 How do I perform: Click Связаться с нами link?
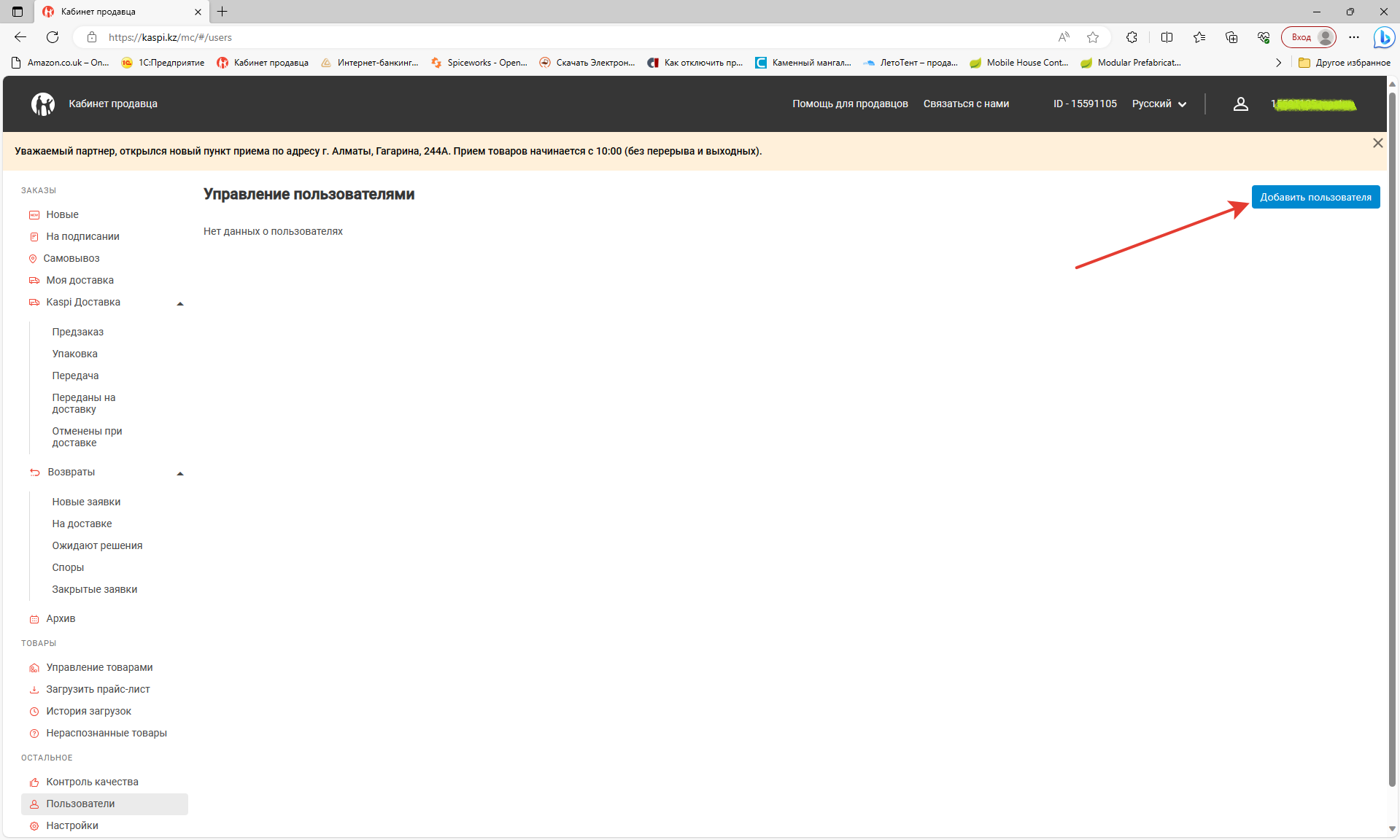pos(966,104)
